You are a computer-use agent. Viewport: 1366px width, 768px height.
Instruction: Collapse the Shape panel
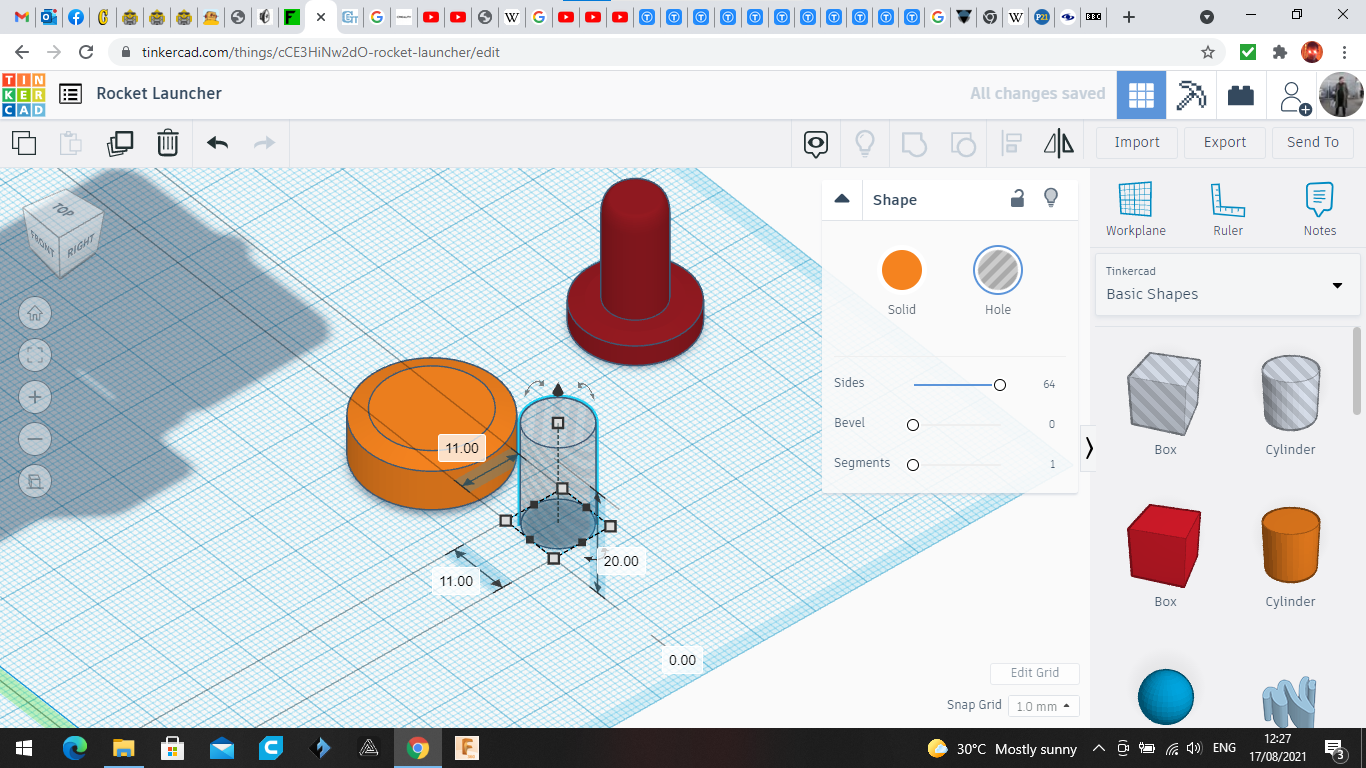coord(842,199)
